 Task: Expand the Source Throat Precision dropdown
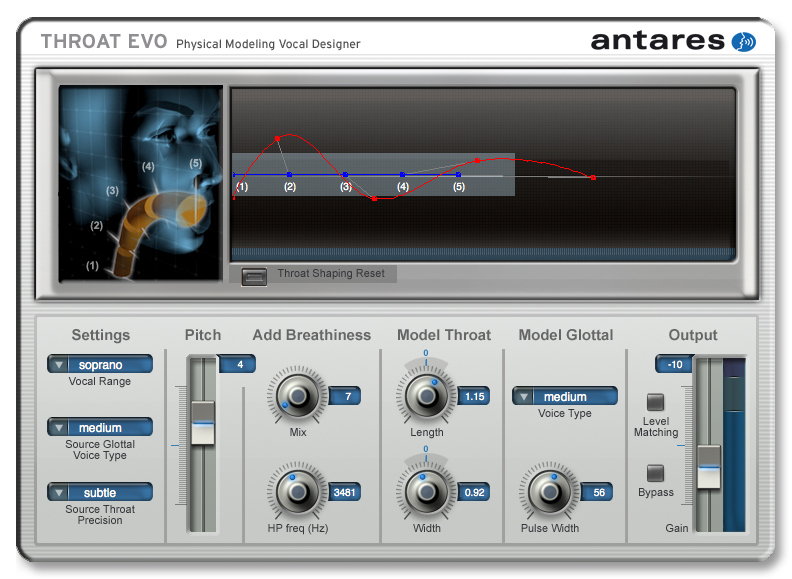click(x=100, y=492)
